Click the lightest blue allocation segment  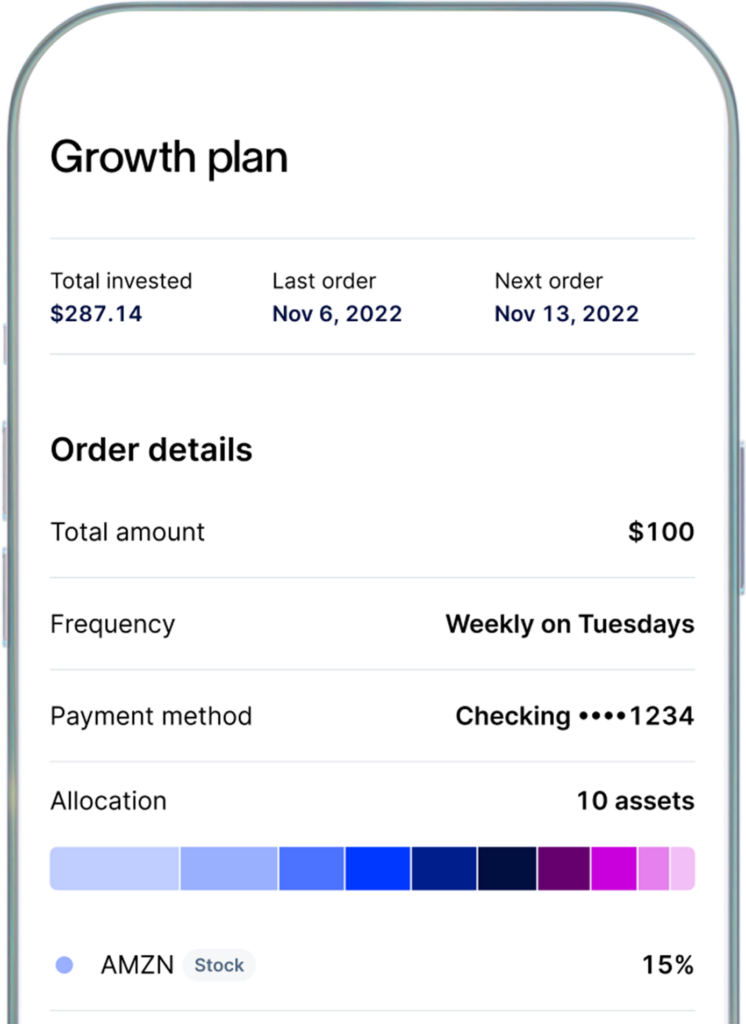pos(114,868)
